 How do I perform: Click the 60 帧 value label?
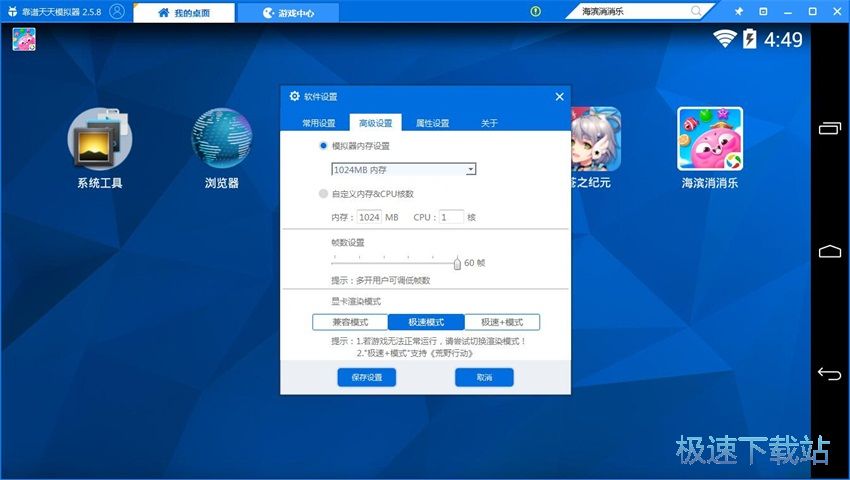tap(474, 263)
